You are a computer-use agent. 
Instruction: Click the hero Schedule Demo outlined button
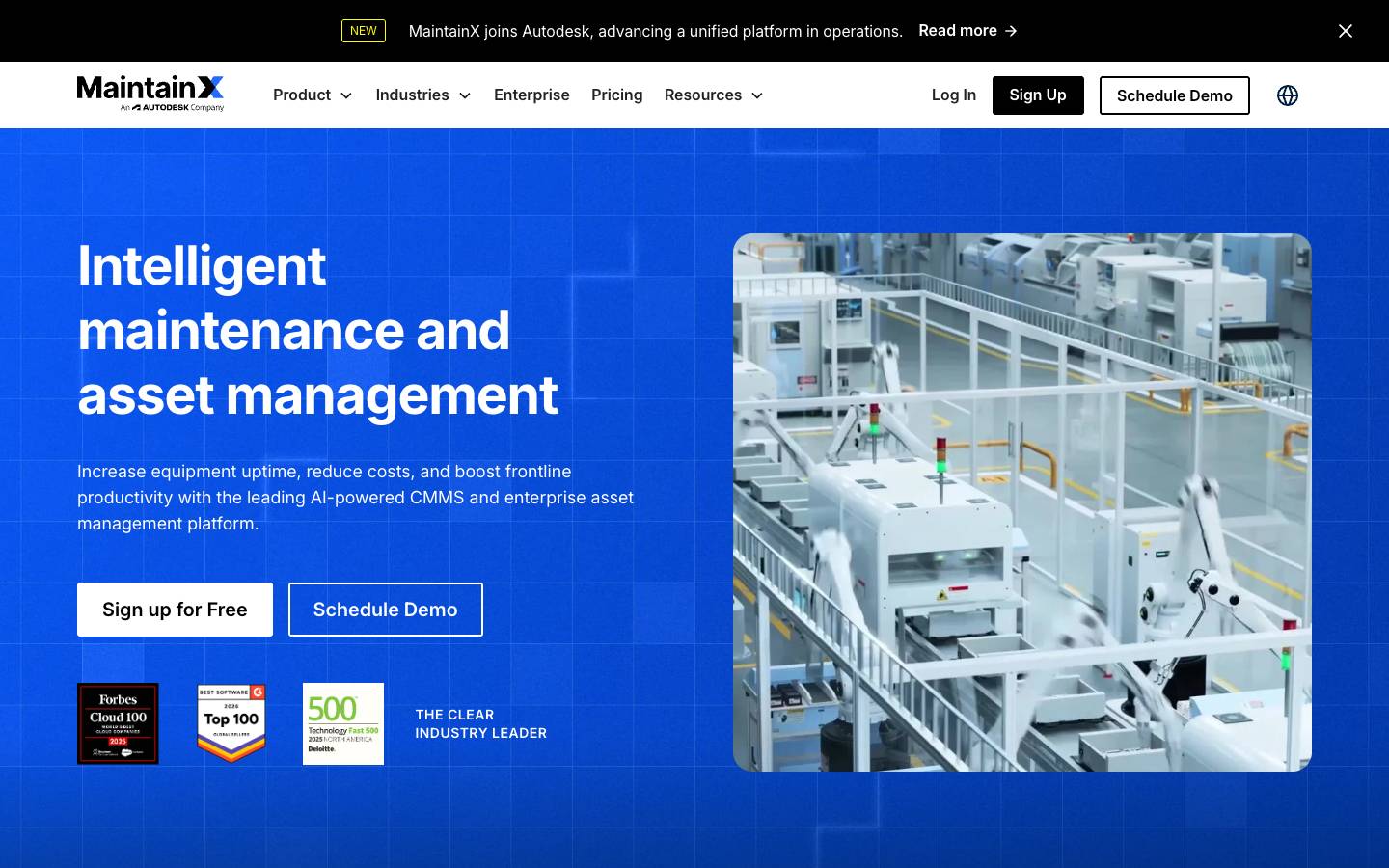pos(386,610)
